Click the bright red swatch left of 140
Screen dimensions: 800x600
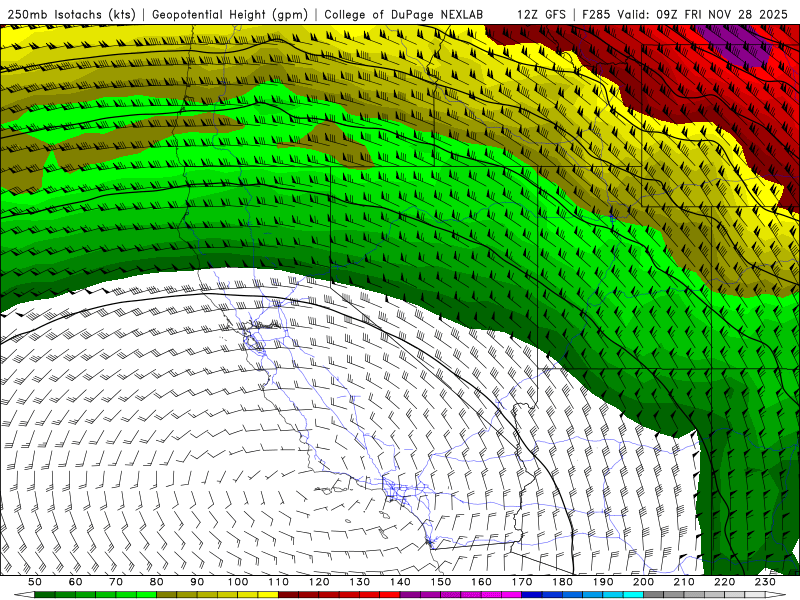[x=390, y=594]
